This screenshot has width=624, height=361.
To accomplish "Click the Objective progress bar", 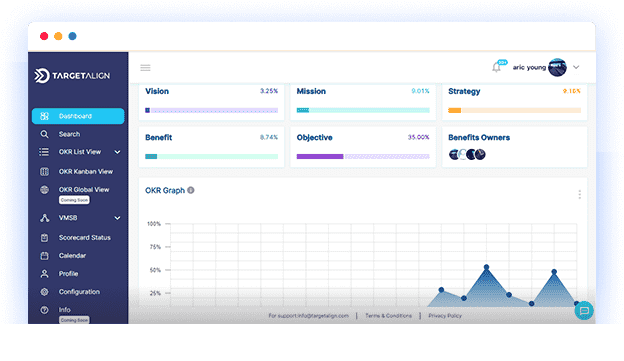I will pyautogui.click(x=363, y=156).
